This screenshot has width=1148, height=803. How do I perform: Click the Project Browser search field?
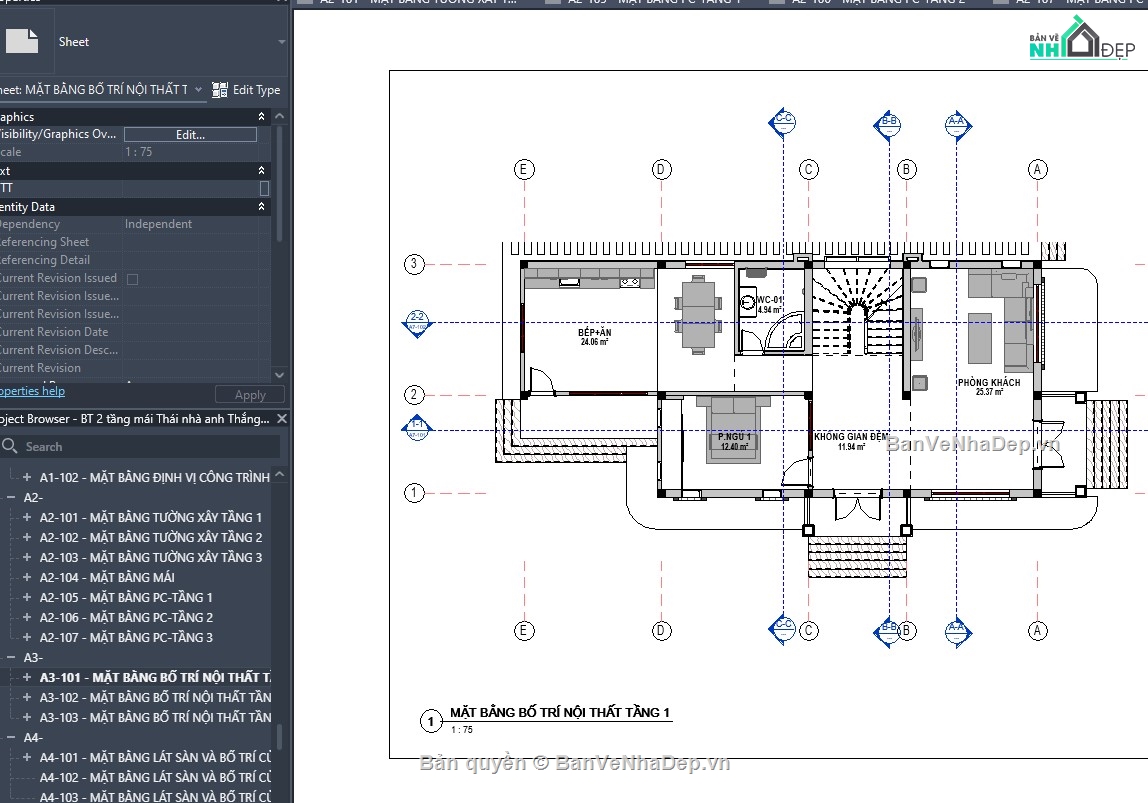coord(141,446)
